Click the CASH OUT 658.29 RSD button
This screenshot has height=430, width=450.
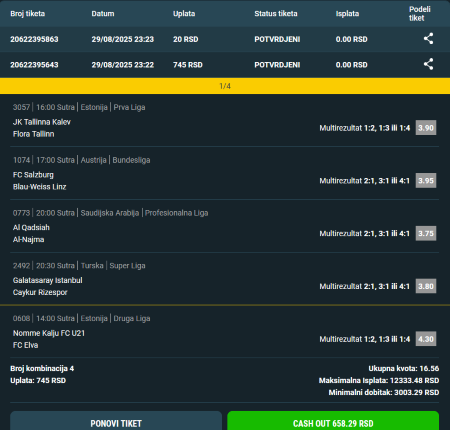pyautogui.click(x=333, y=421)
